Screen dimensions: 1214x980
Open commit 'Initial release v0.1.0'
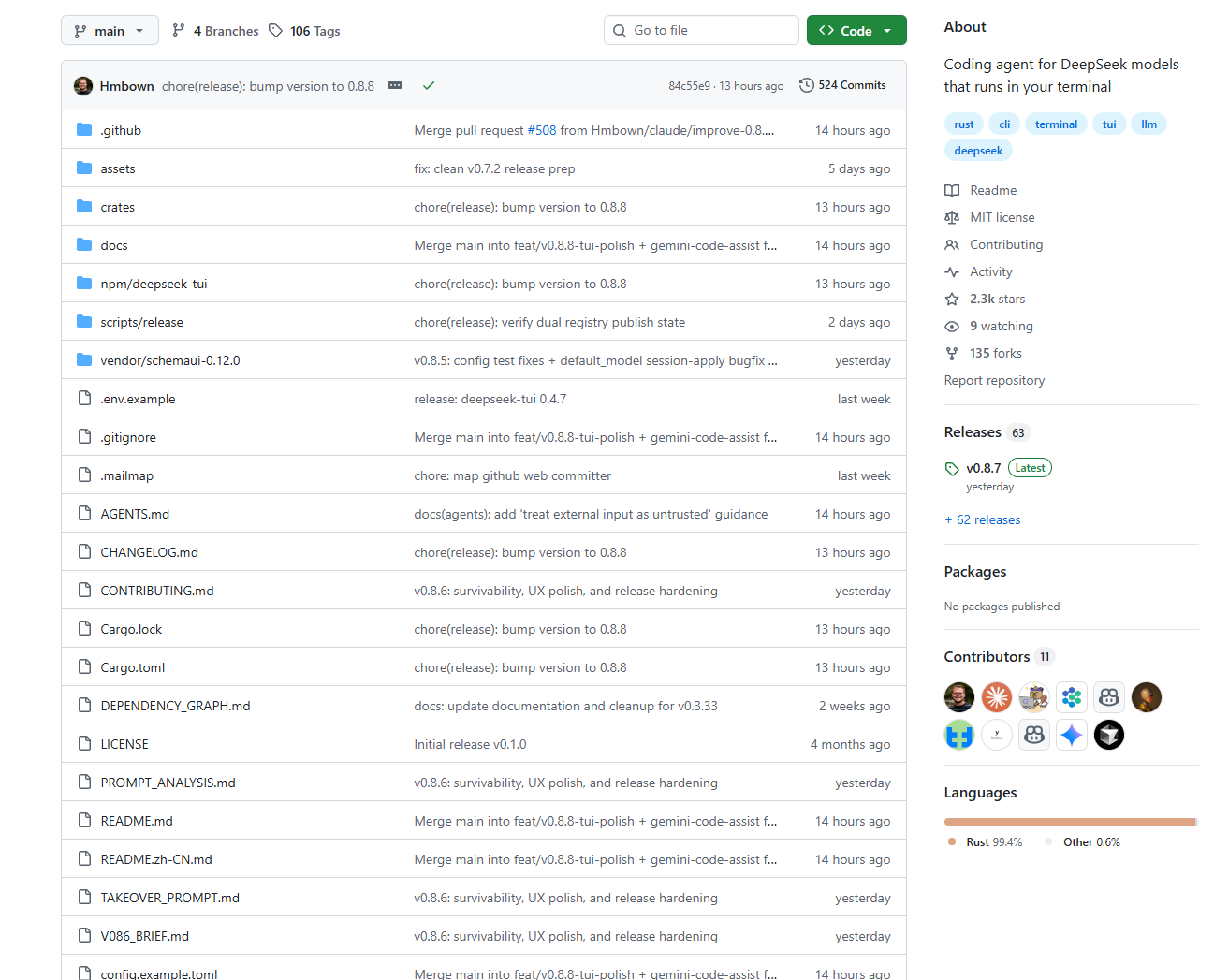471,744
